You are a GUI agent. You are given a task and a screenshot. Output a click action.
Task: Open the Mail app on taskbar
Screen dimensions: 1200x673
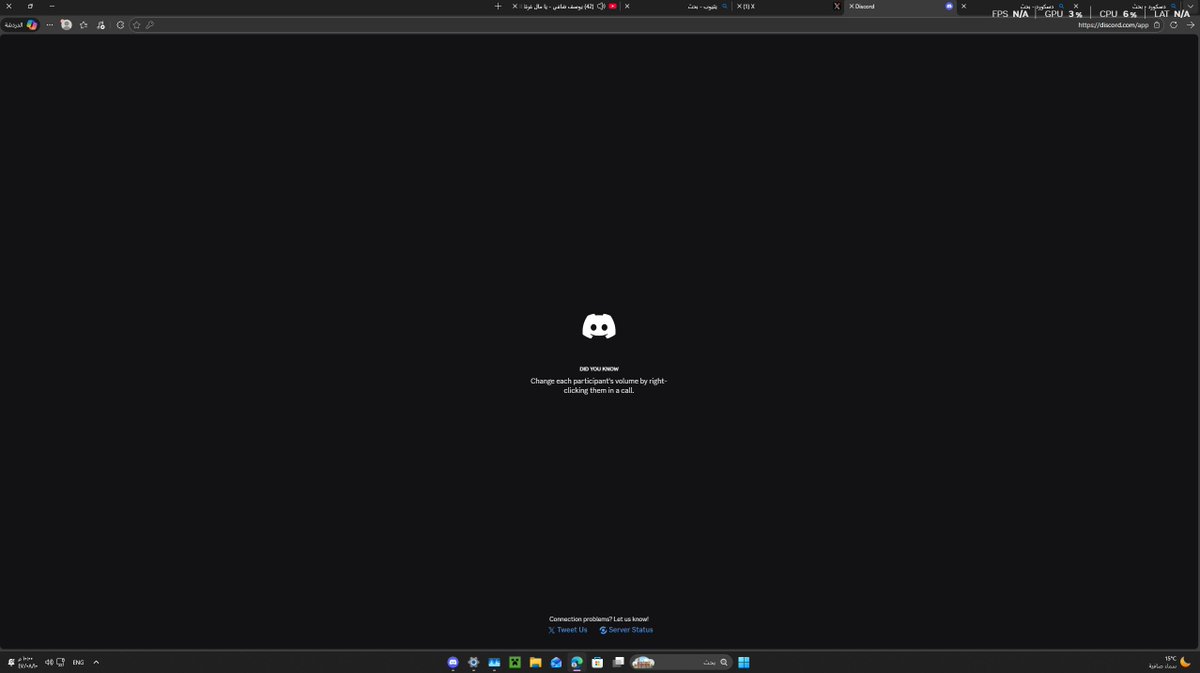pos(556,662)
